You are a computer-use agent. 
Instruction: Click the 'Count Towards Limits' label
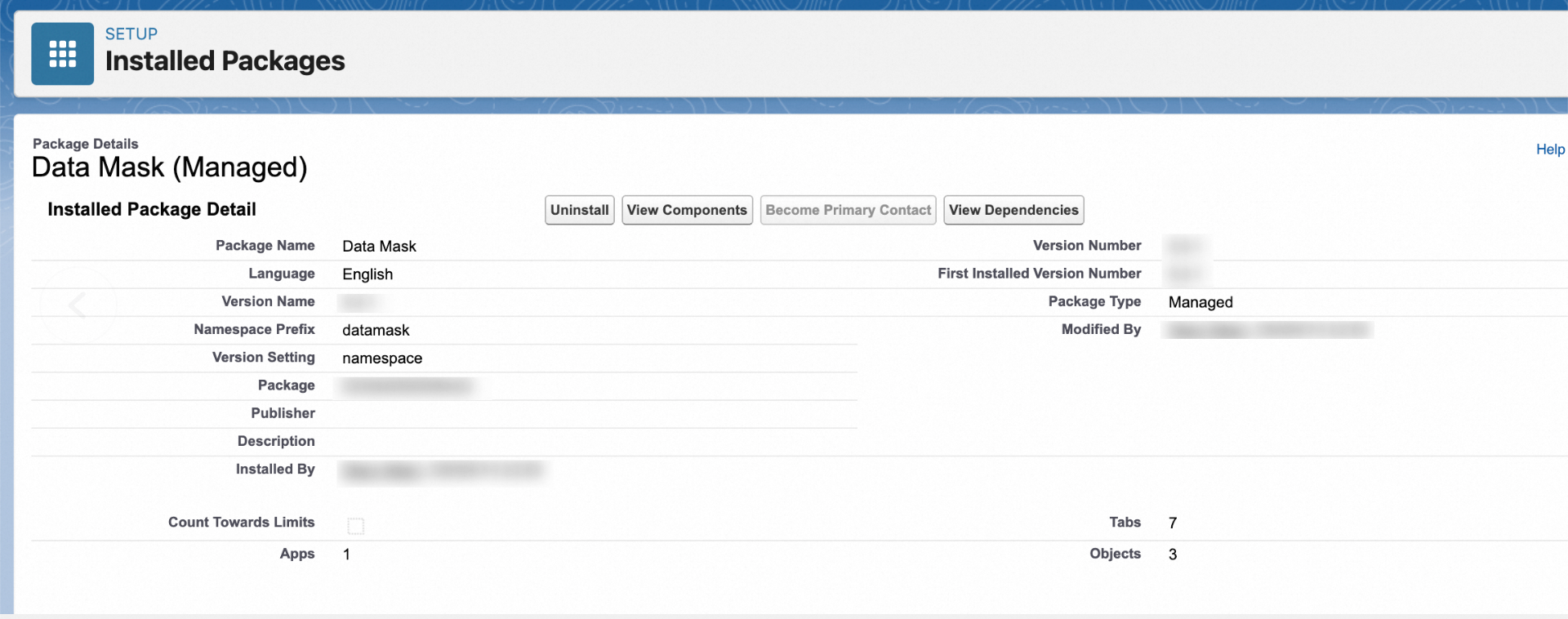[241, 522]
